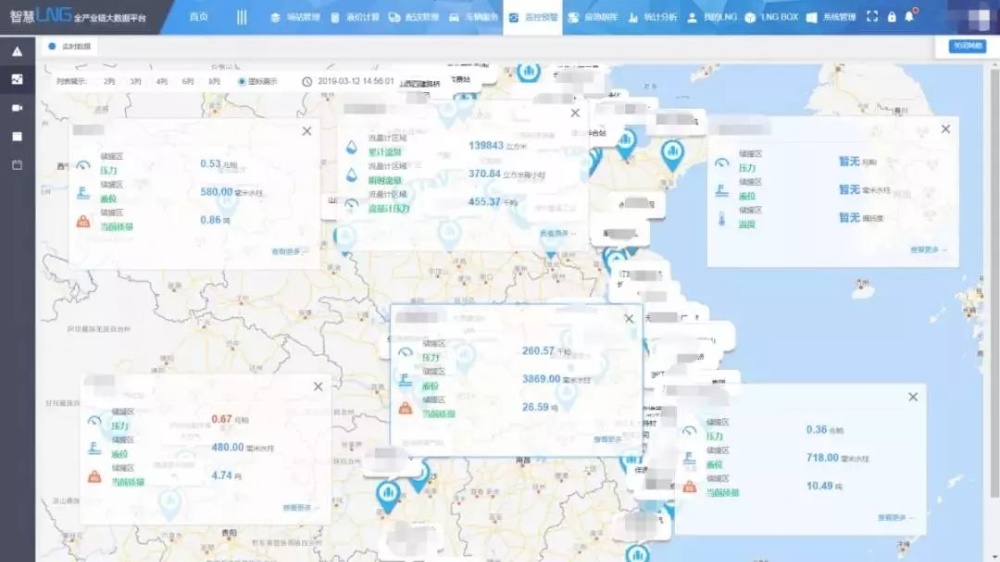Click the water drop icon beside 139843

[351, 147]
